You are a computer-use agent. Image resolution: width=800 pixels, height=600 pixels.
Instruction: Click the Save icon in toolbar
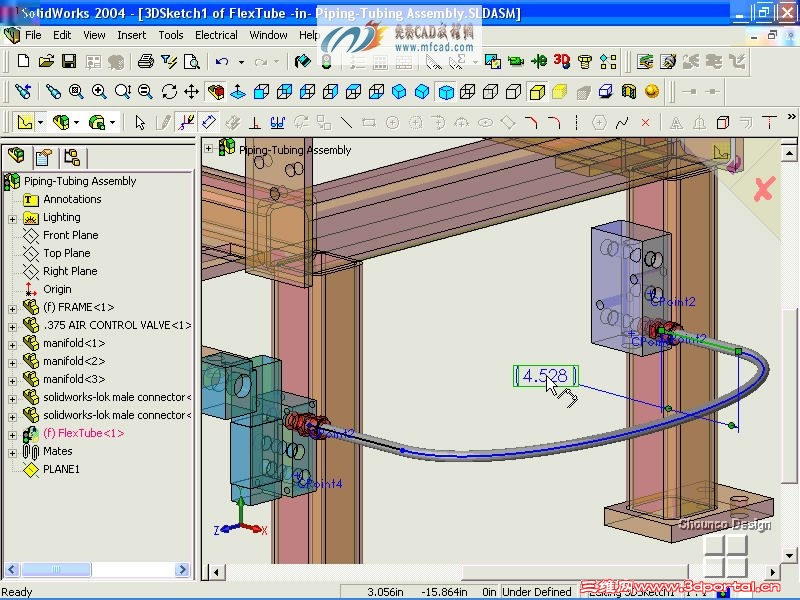point(69,61)
